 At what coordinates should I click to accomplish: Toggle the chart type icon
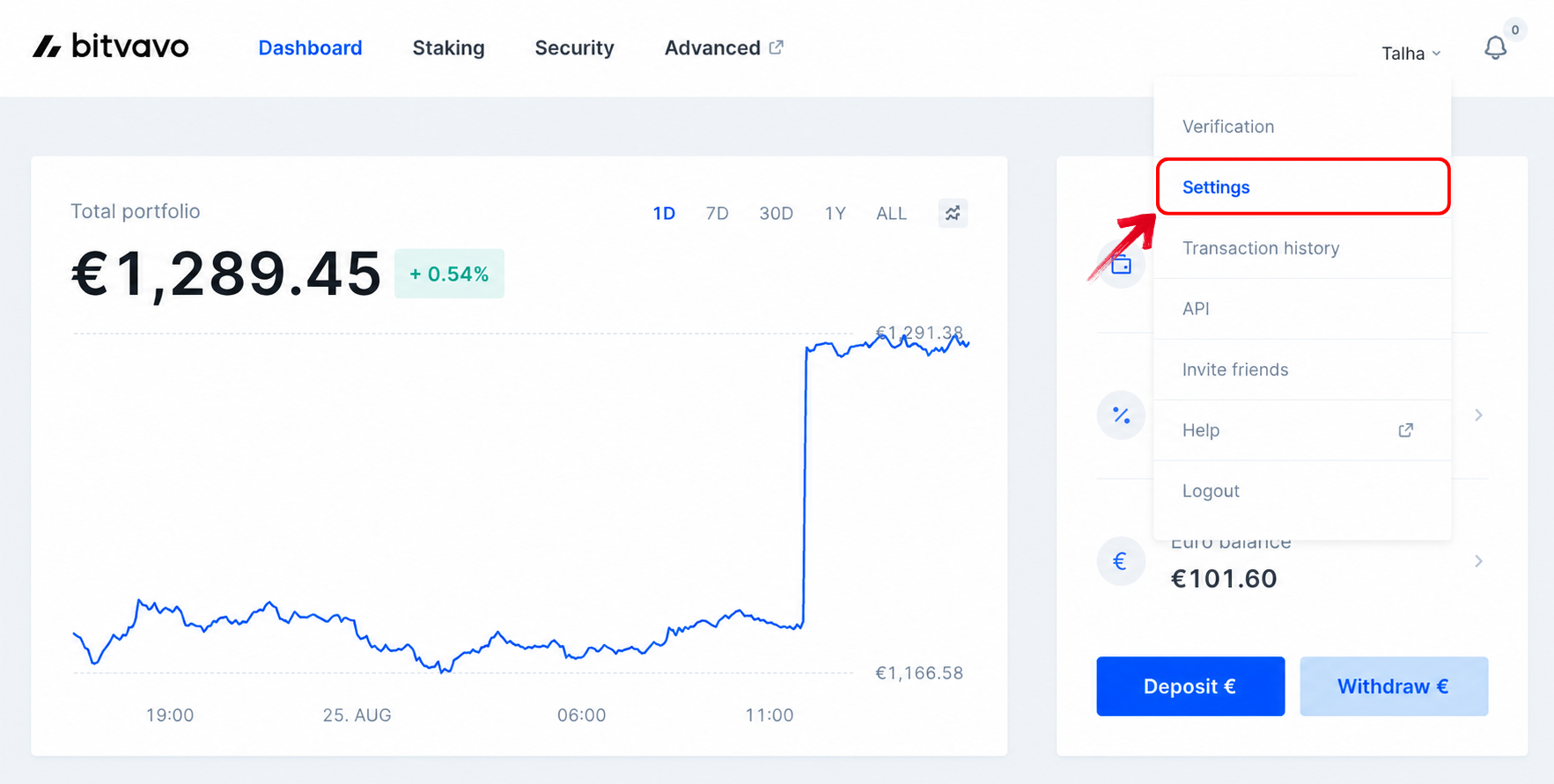pos(953,213)
